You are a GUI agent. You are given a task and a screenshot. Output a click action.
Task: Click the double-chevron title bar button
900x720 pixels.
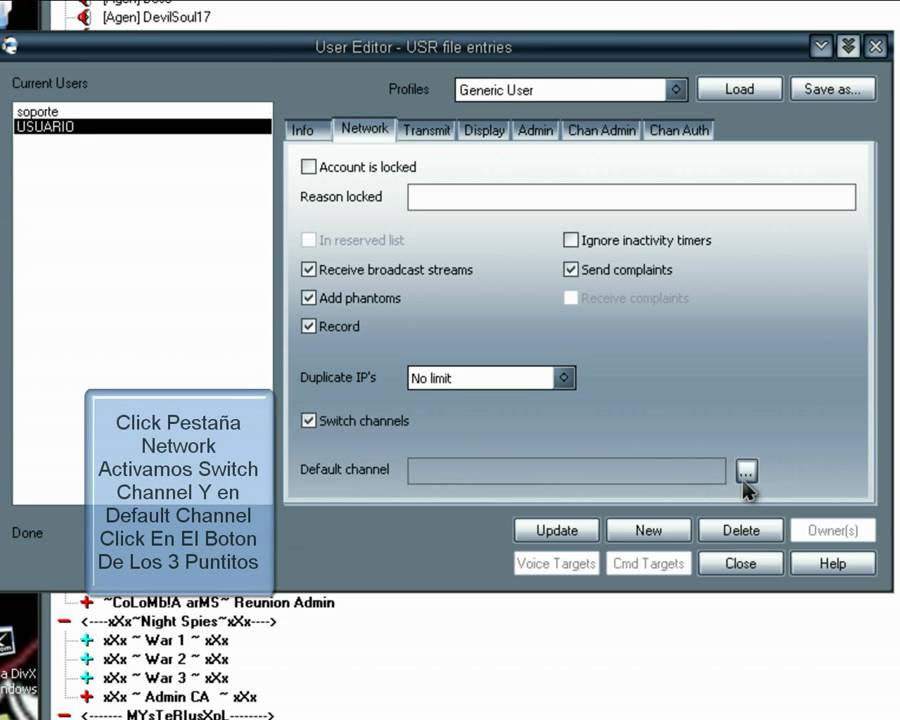click(848, 47)
